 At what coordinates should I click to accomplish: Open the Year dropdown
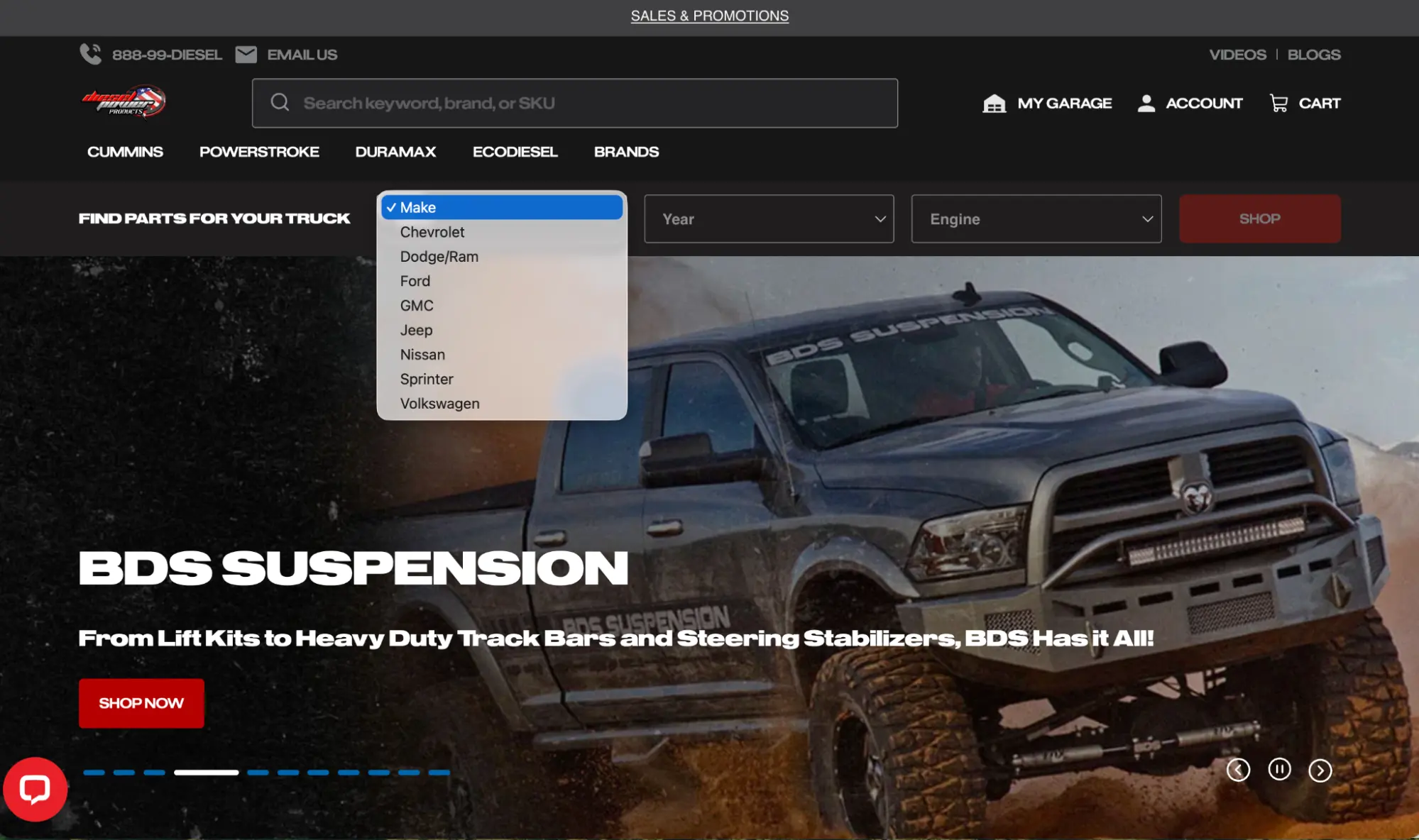769,219
